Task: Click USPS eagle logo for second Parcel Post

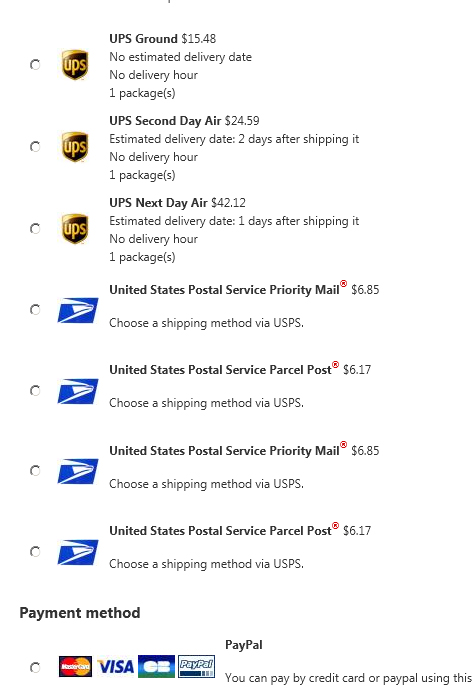Action: pos(78,552)
